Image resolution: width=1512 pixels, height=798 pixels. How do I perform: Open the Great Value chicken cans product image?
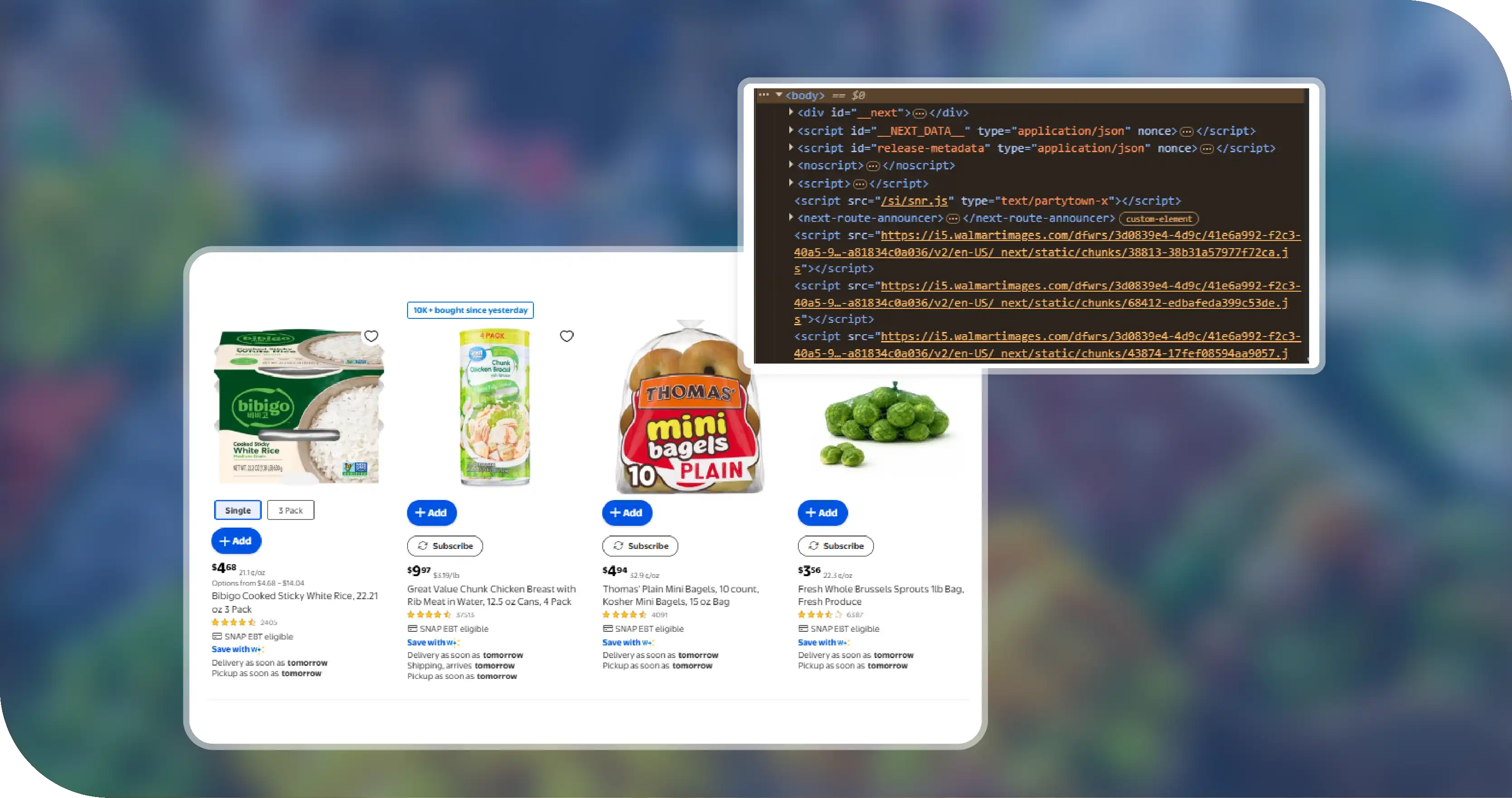pos(494,408)
